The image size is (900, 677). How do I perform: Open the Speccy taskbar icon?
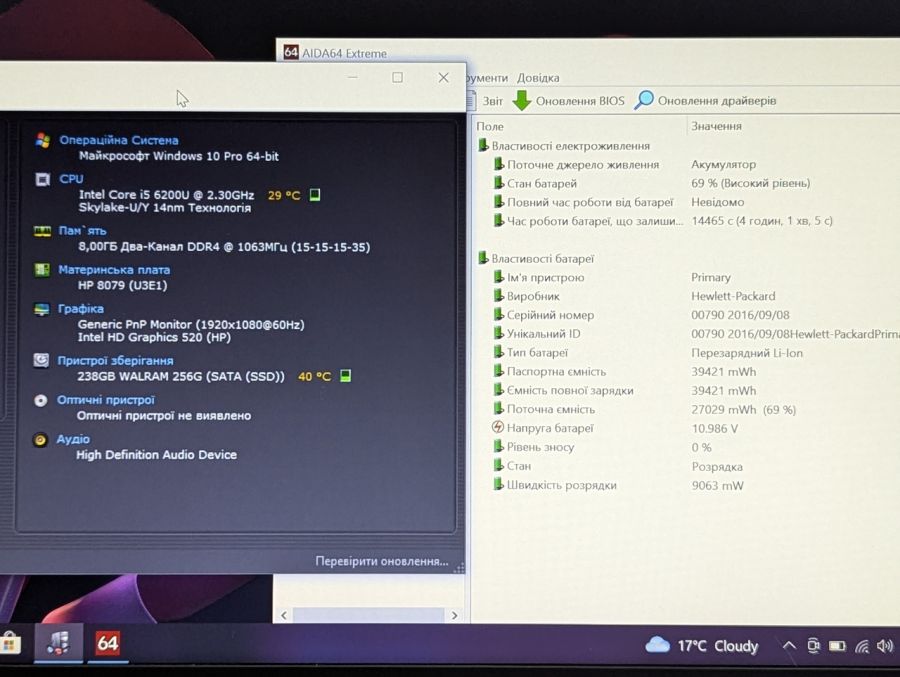coord(58,643)
